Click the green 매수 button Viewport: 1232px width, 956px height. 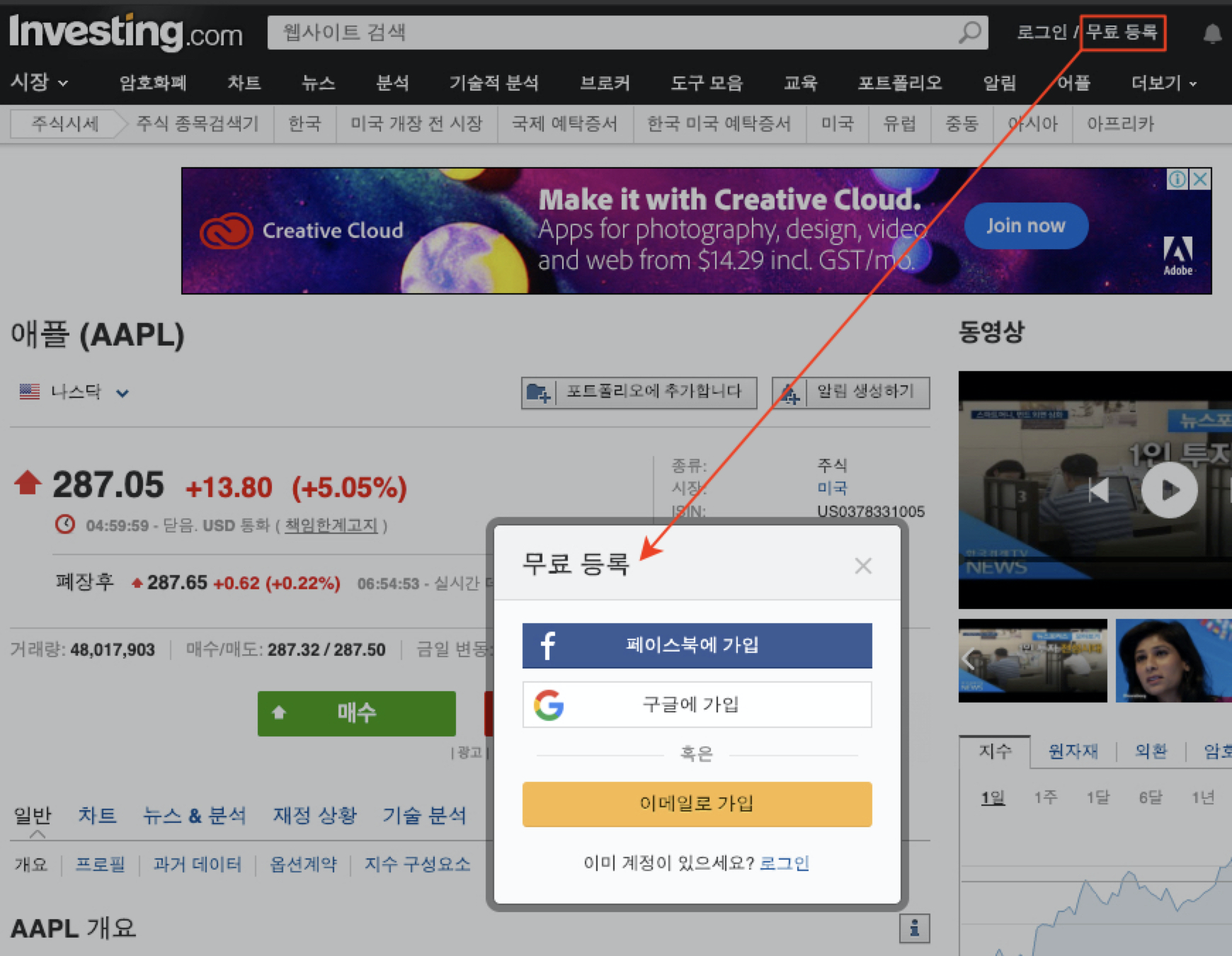tap(357, 713)
